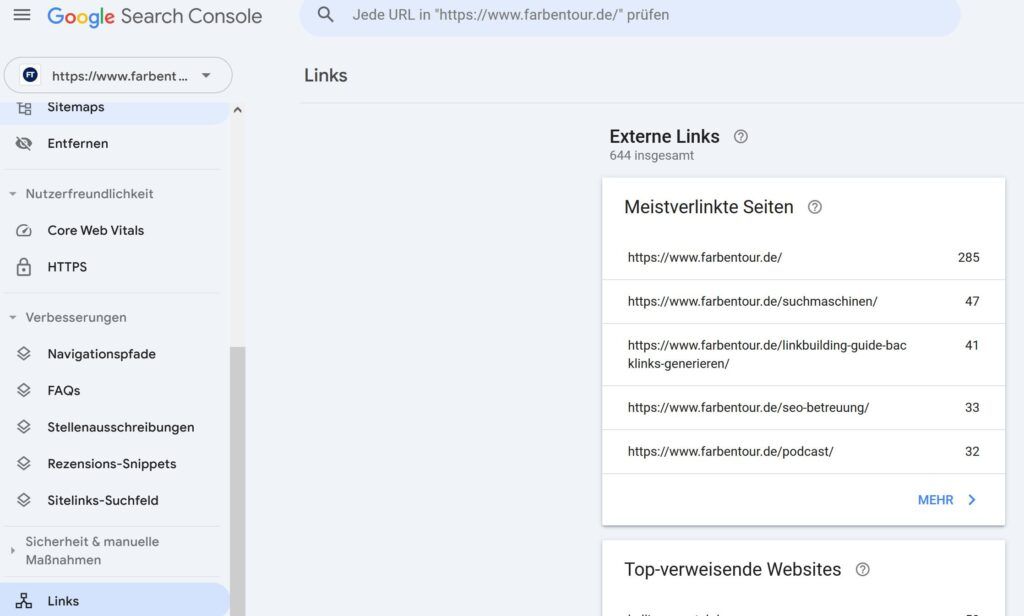Click the Core Web Vitals gauge icon
Viewport: 1024px width, 616px height.
(x=24, y=230)
